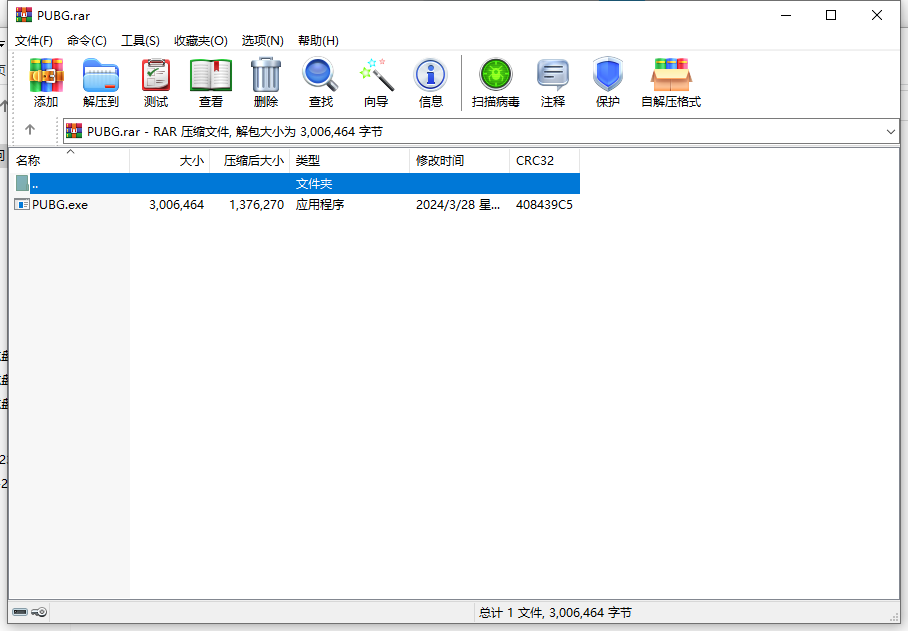The width and height of the screenshot is (908, 631).
Task: Sort by CRC32 column header
Action: [544, 160]
